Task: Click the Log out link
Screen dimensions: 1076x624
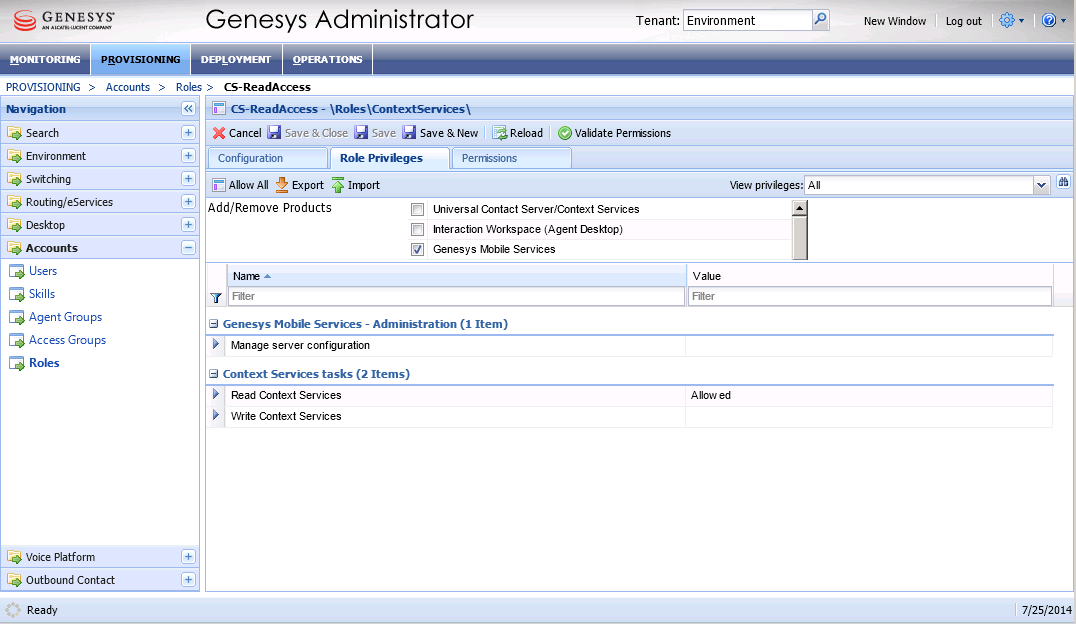Action: [x=963, y=21]
